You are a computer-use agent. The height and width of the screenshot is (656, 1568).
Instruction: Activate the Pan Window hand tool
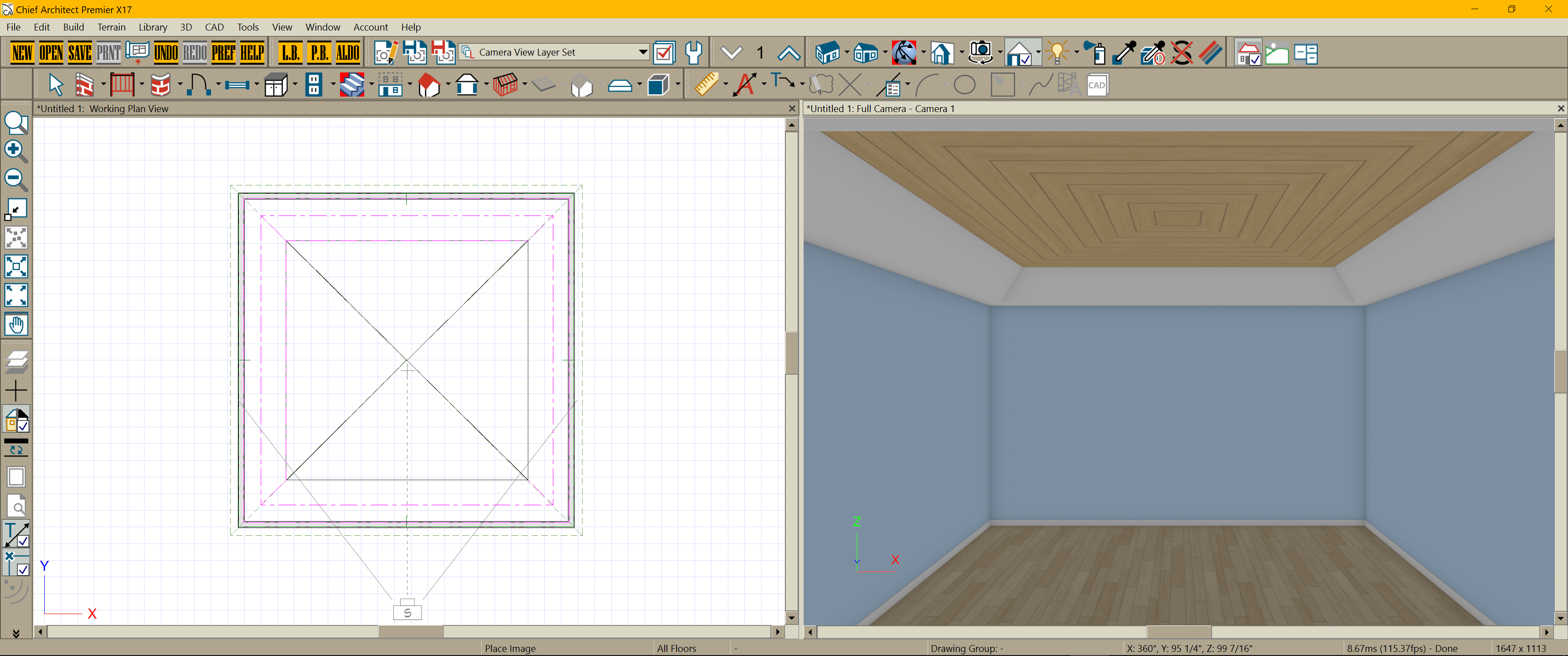coord(16,324)
